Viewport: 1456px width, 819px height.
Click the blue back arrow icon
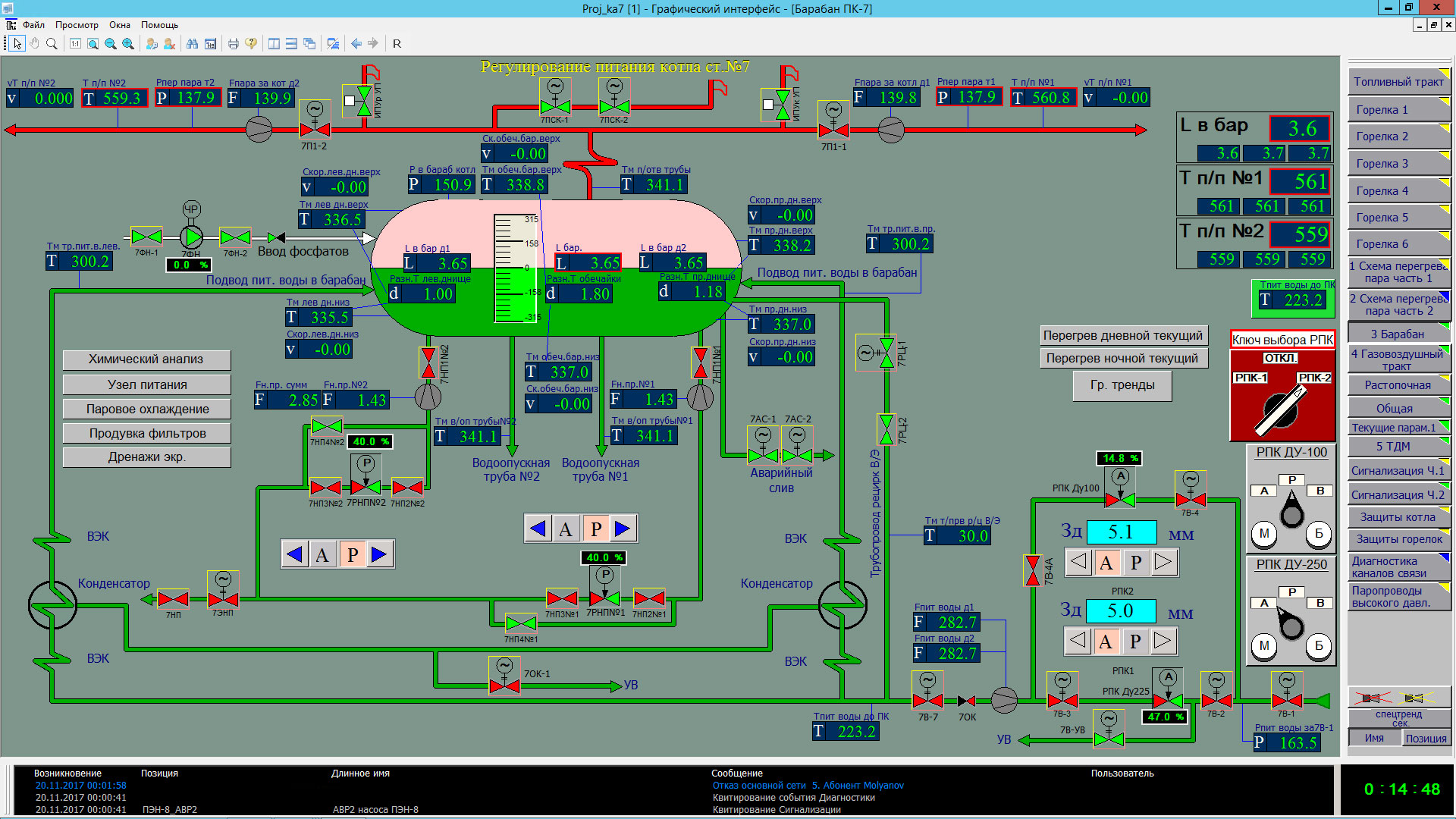coord(356,44)
